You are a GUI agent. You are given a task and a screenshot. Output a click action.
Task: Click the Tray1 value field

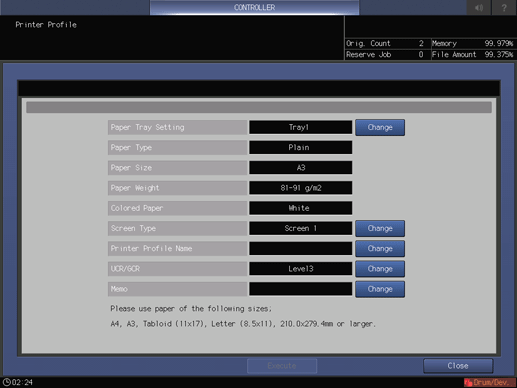pos(300,127)
